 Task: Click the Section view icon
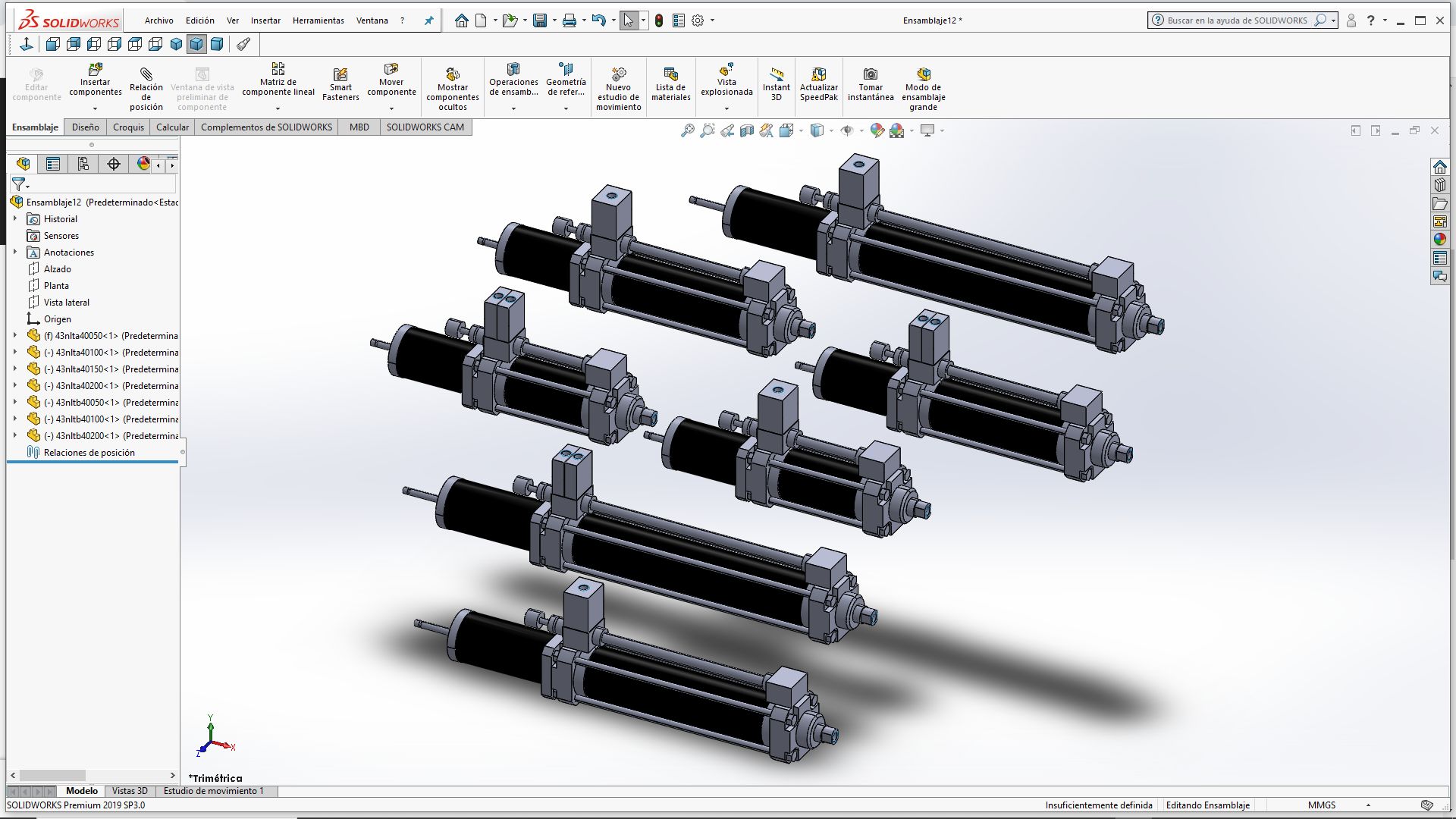coord(747,130)
